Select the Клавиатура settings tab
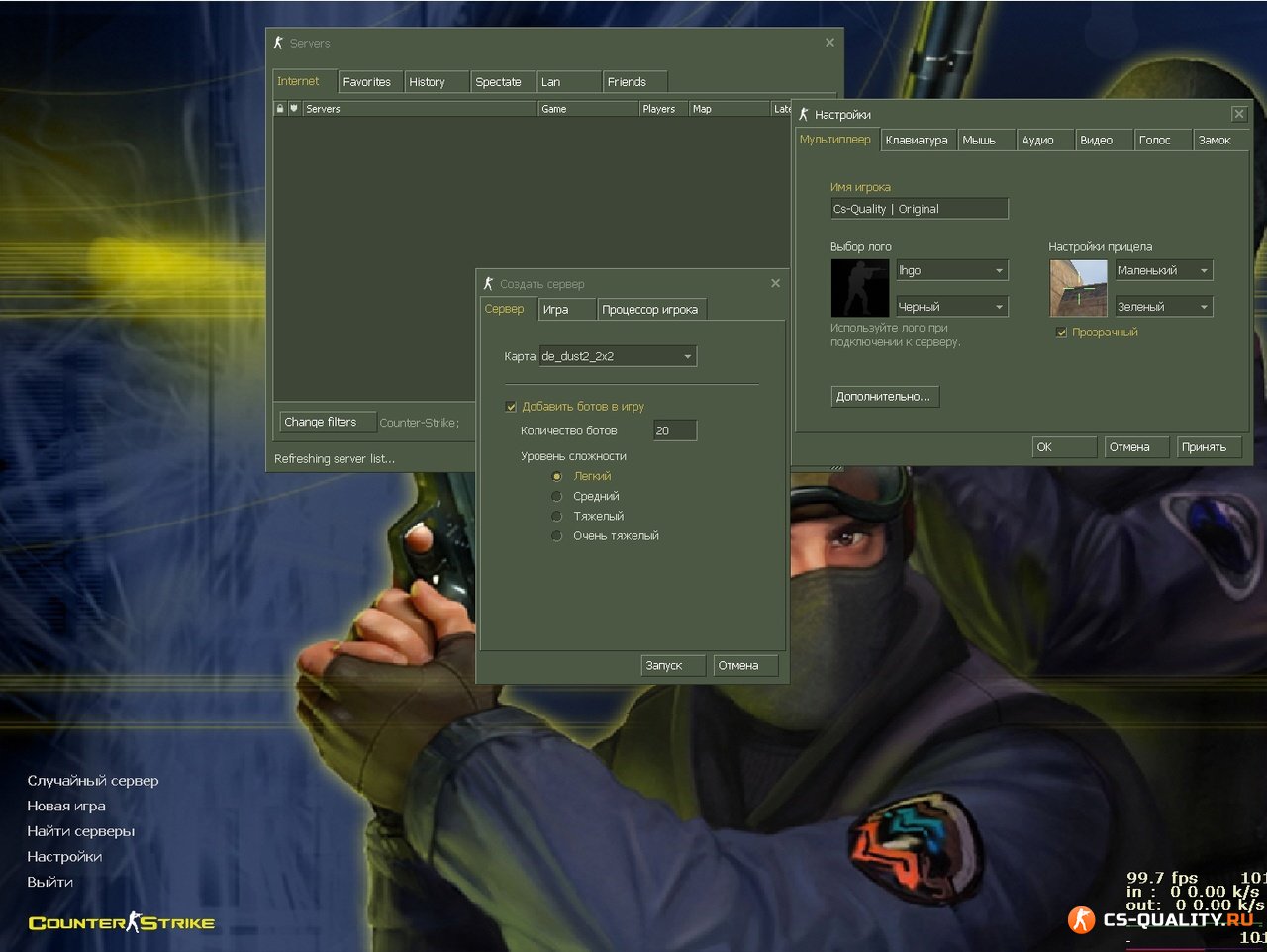This screenshot has height=952, width=1267. (x=919, y=141)
